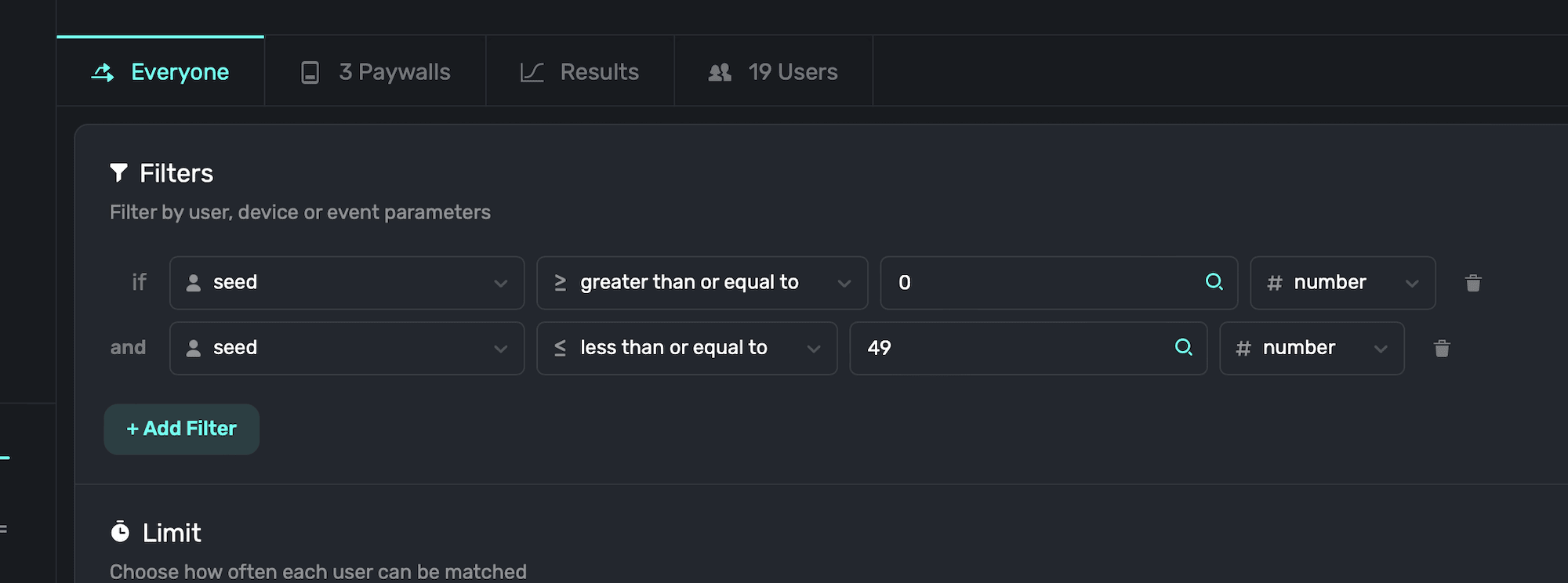The height and width of the screenshot is (583, 1568).
Task: Click the Add Filter button
Action: tap(182, 429)
